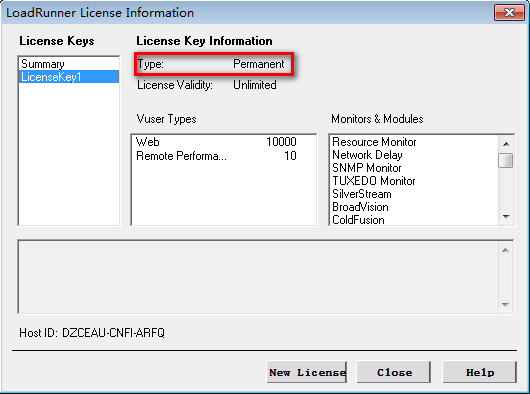Click Monitors list scroll down arrow

point(506,217)
